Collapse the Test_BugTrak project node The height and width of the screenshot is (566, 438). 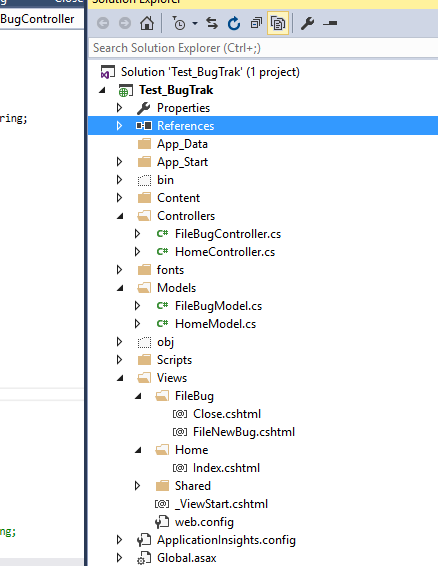[x=103, y=90]
